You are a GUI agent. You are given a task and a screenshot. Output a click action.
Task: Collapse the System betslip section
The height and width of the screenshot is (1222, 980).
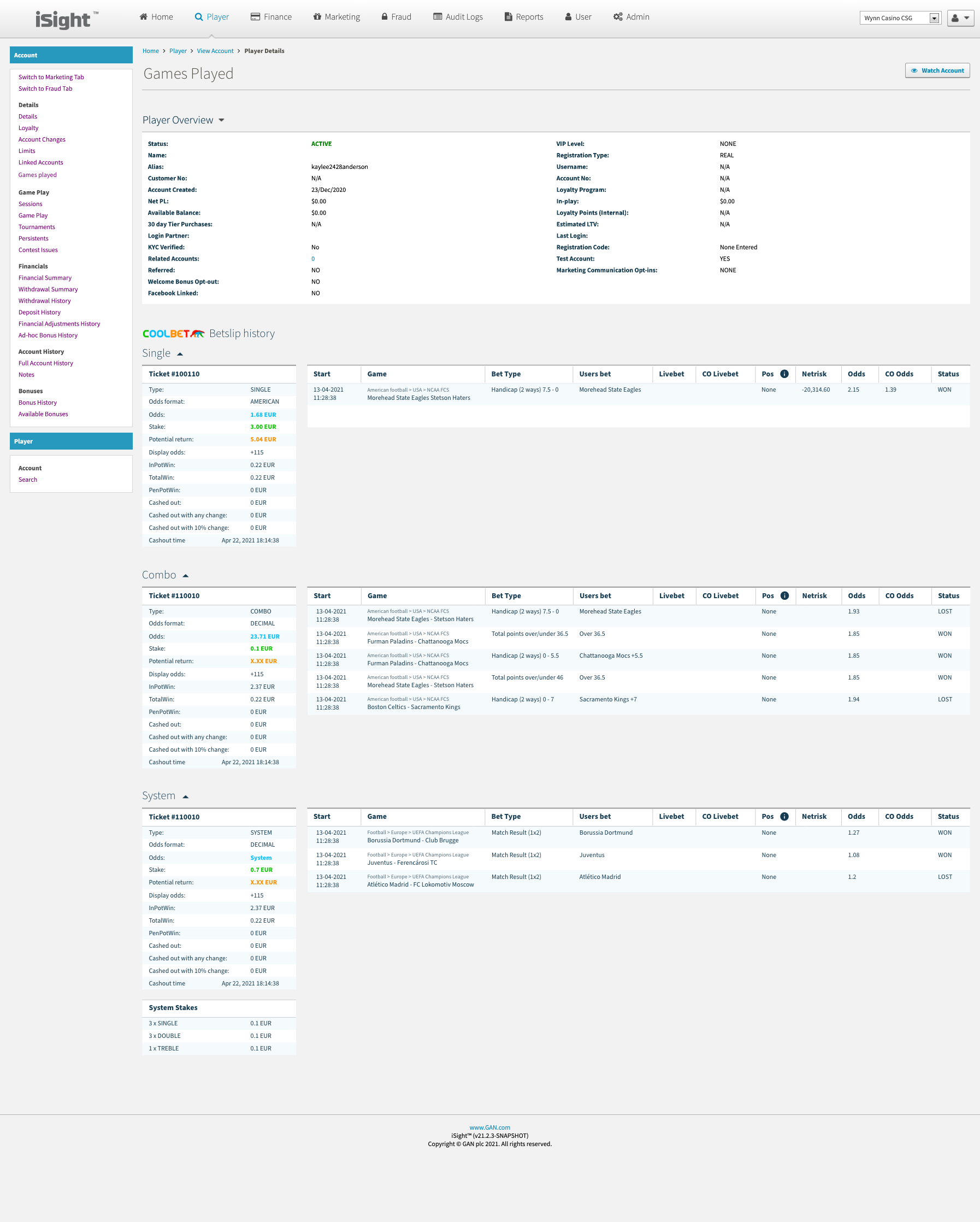[x=185, y=797]
